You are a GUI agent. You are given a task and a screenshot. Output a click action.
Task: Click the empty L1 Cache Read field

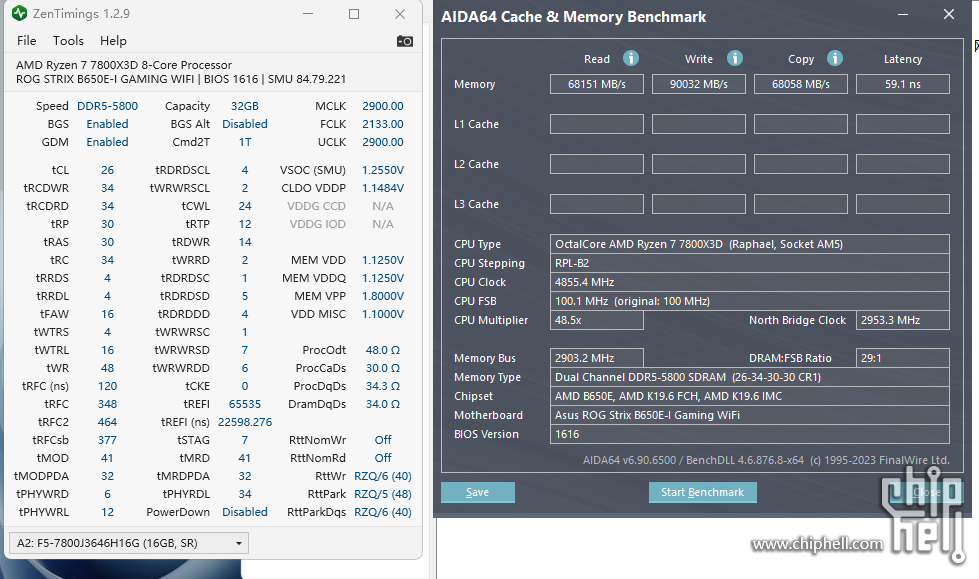[x=597, y=124]
